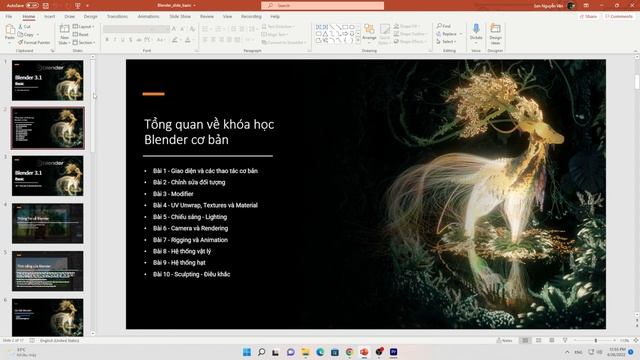Click the ribbon Search box
Screen dimensions: 640x360
pyautogui.click(x=322, y=6)
